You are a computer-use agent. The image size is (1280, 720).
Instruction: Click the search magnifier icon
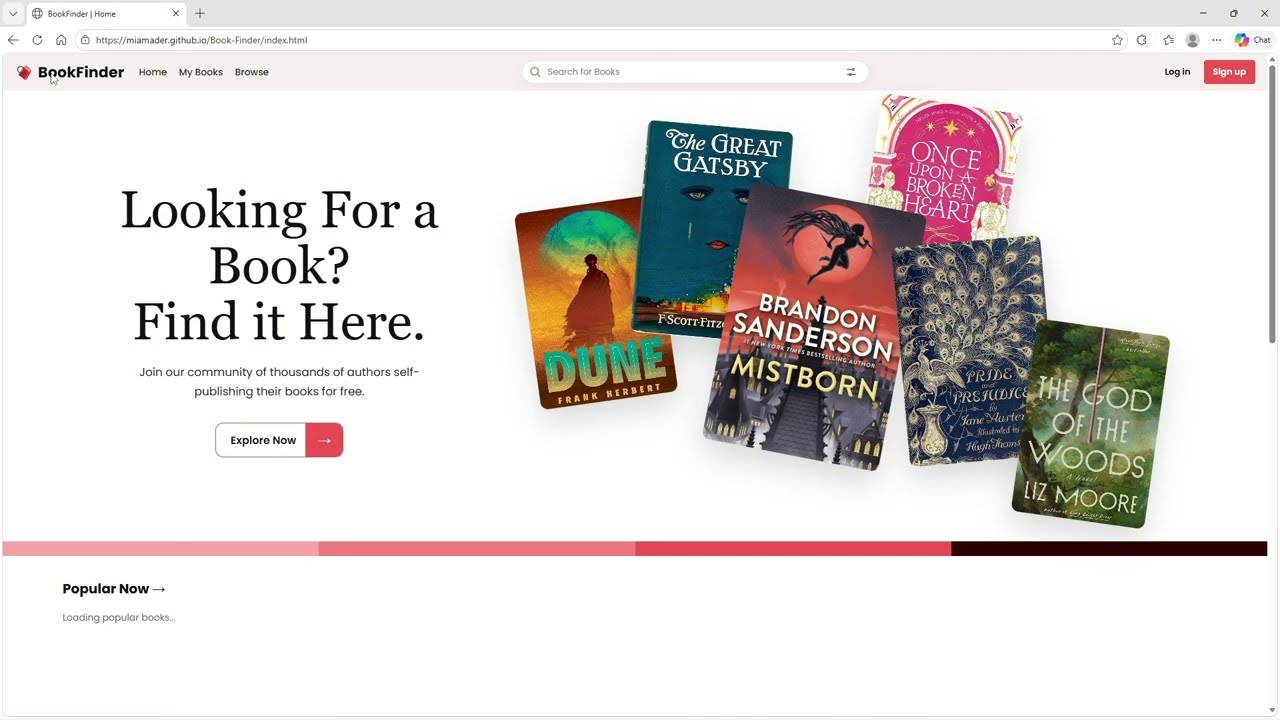coord(535,72)
